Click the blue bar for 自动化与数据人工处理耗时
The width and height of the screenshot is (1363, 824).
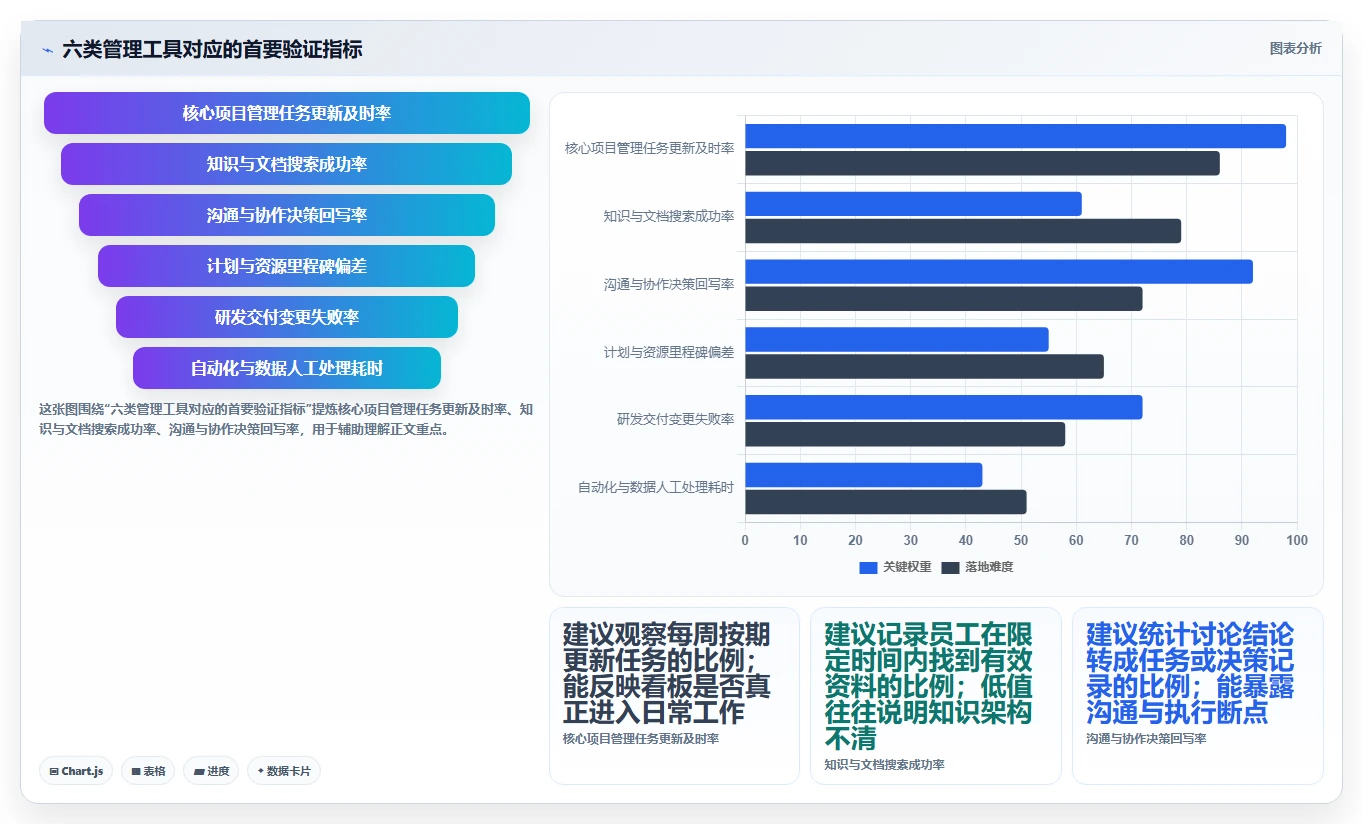pos(863,475)
